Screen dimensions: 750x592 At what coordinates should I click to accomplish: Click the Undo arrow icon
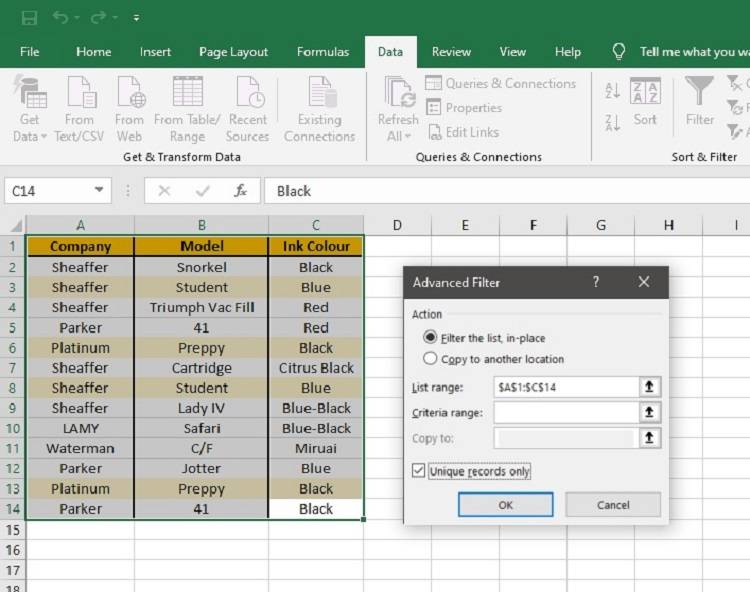point(61,18)
